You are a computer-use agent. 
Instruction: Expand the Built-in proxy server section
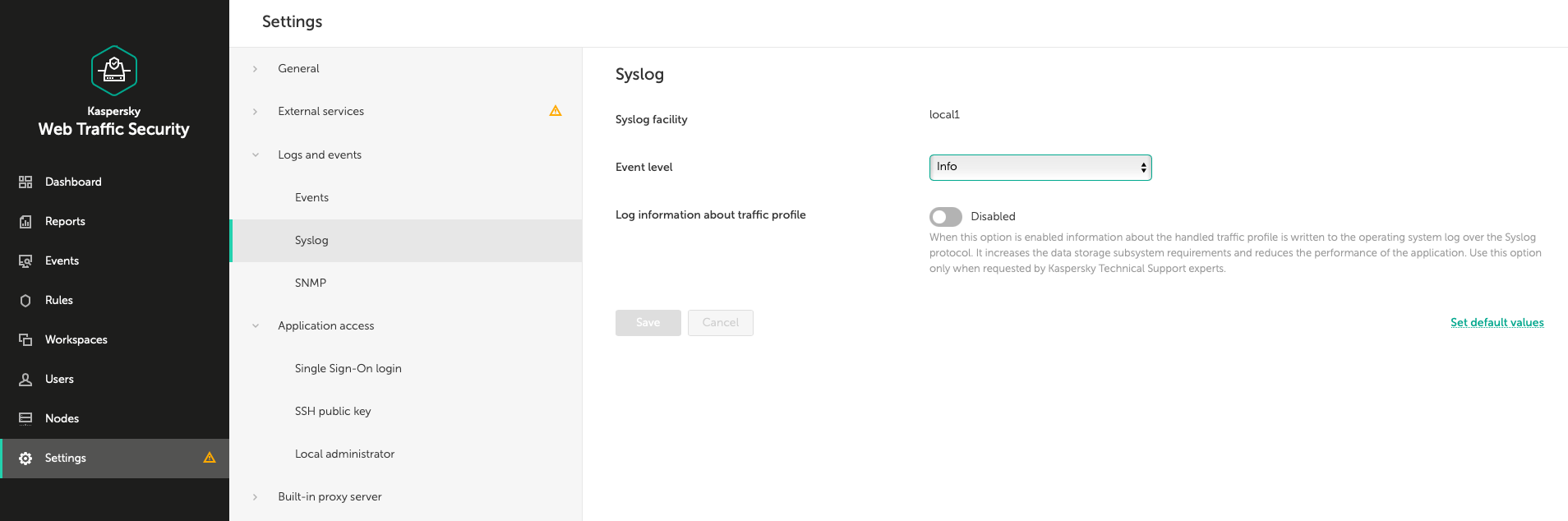(256, 496)
